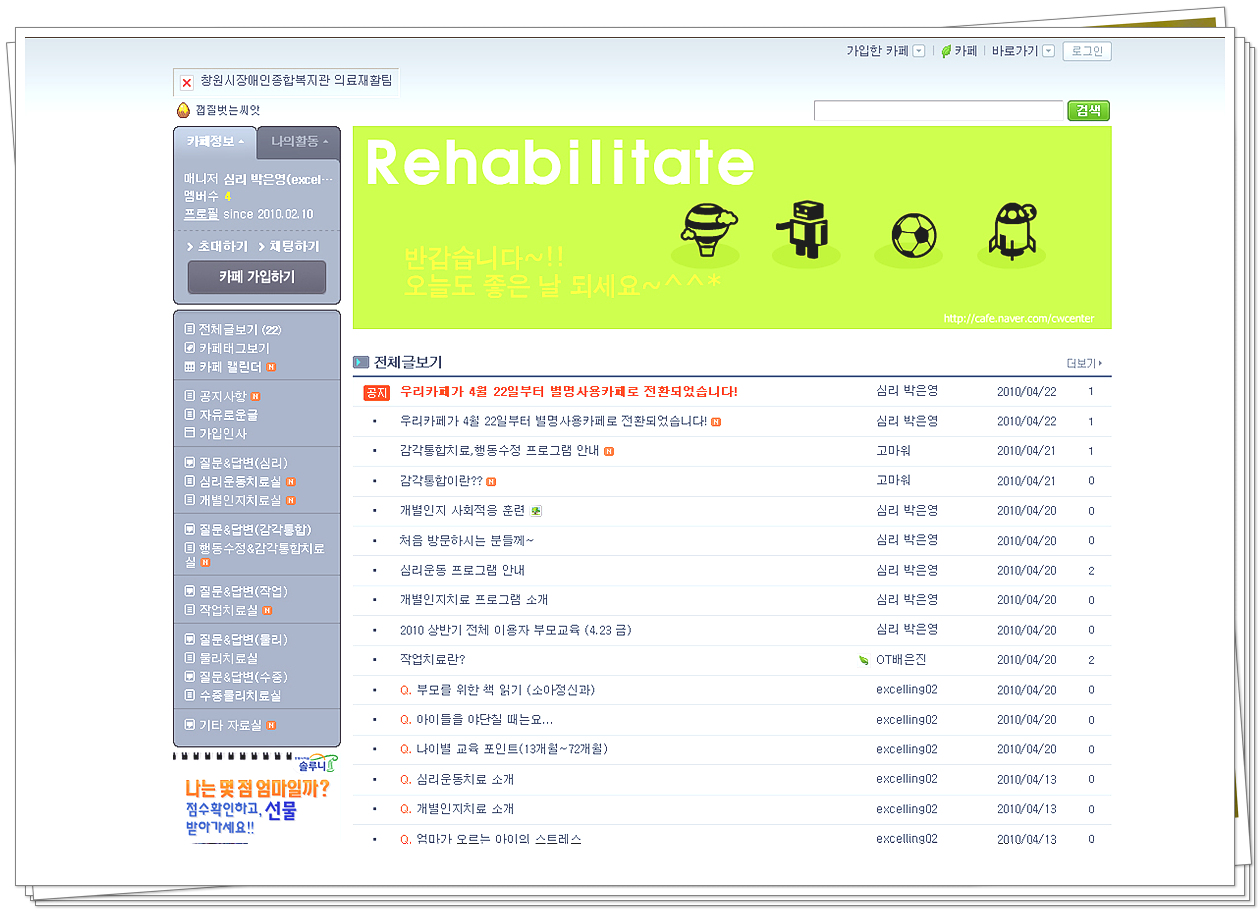The width and height of the screenshot is (1260, 911).
Task: Click the egg-shaped cafe rank icon
Action: click(x=184, y=110)
